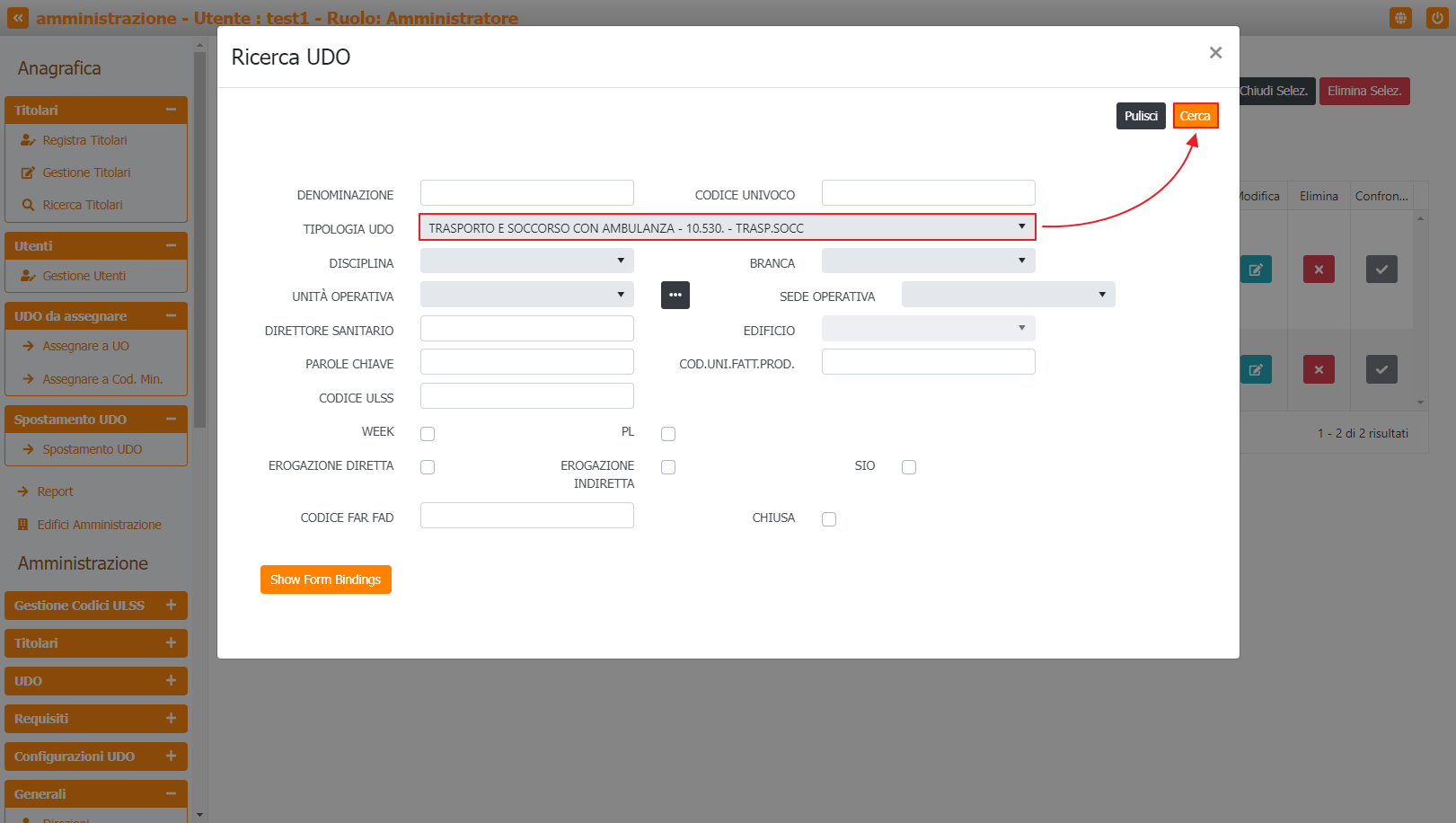This screenshot has height=823, width=1456.
Task: Click the first row's checkmark compare icon
Action: 1381,270
